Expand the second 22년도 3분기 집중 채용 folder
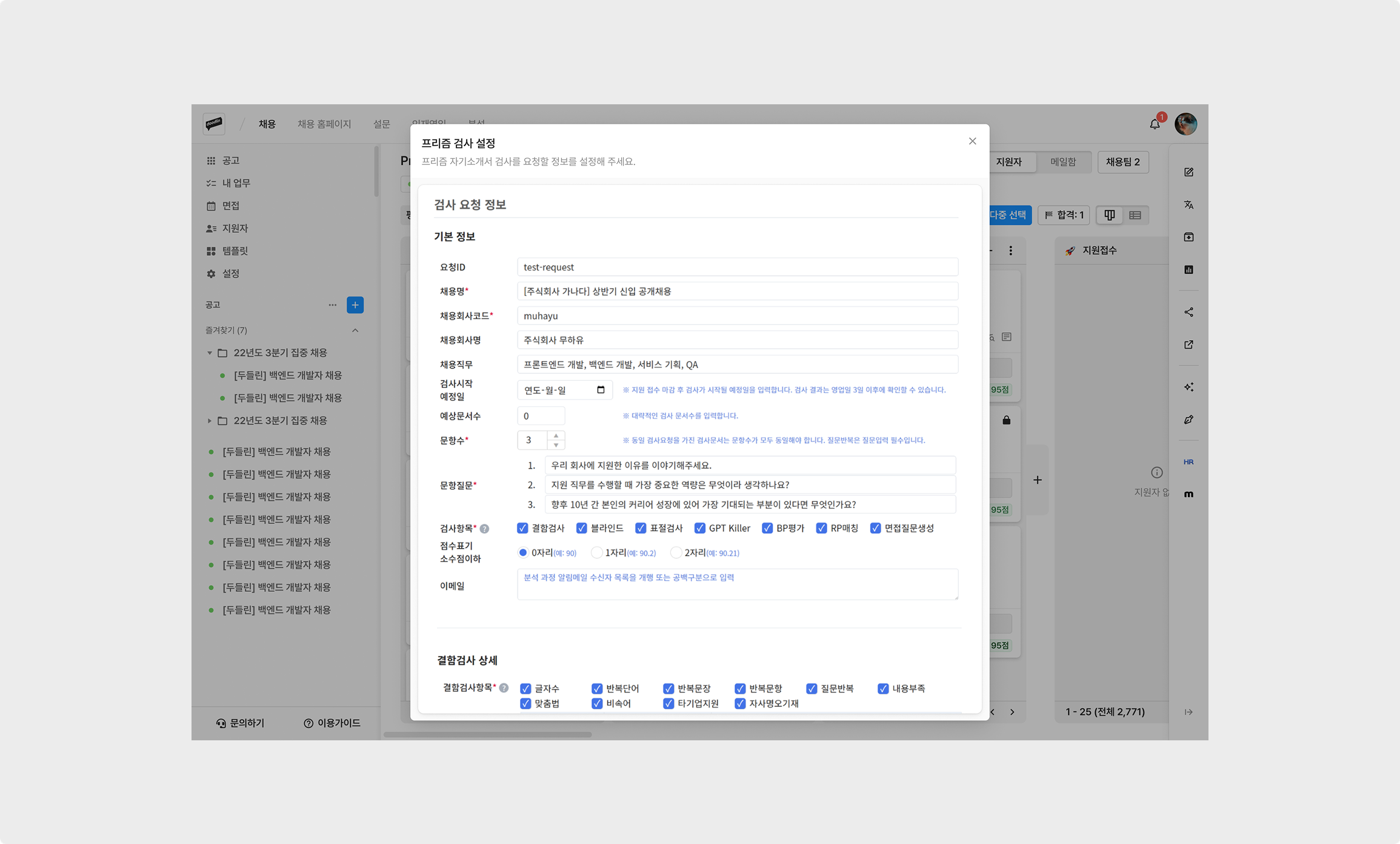 pyautogui.click(x=210, y=421)
